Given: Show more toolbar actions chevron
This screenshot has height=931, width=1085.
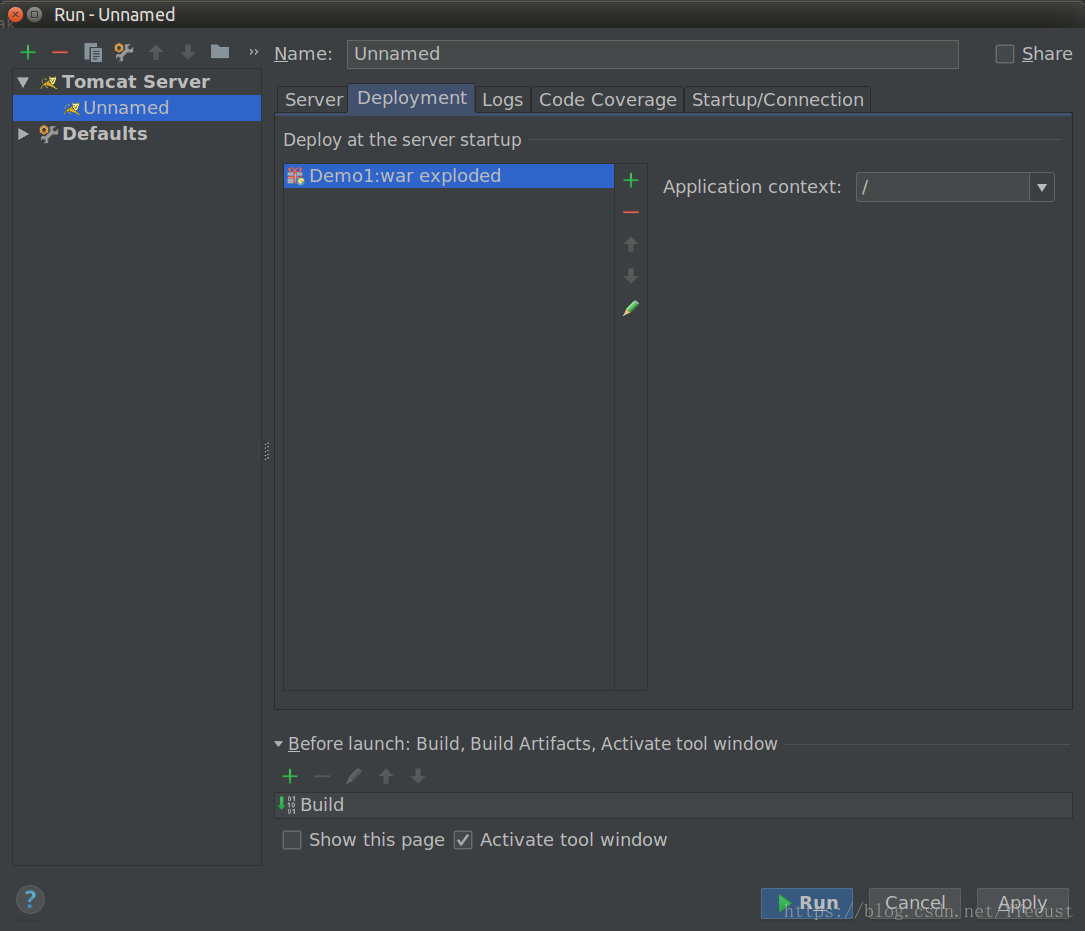Looking at the screenshot, I should [253, 52].
